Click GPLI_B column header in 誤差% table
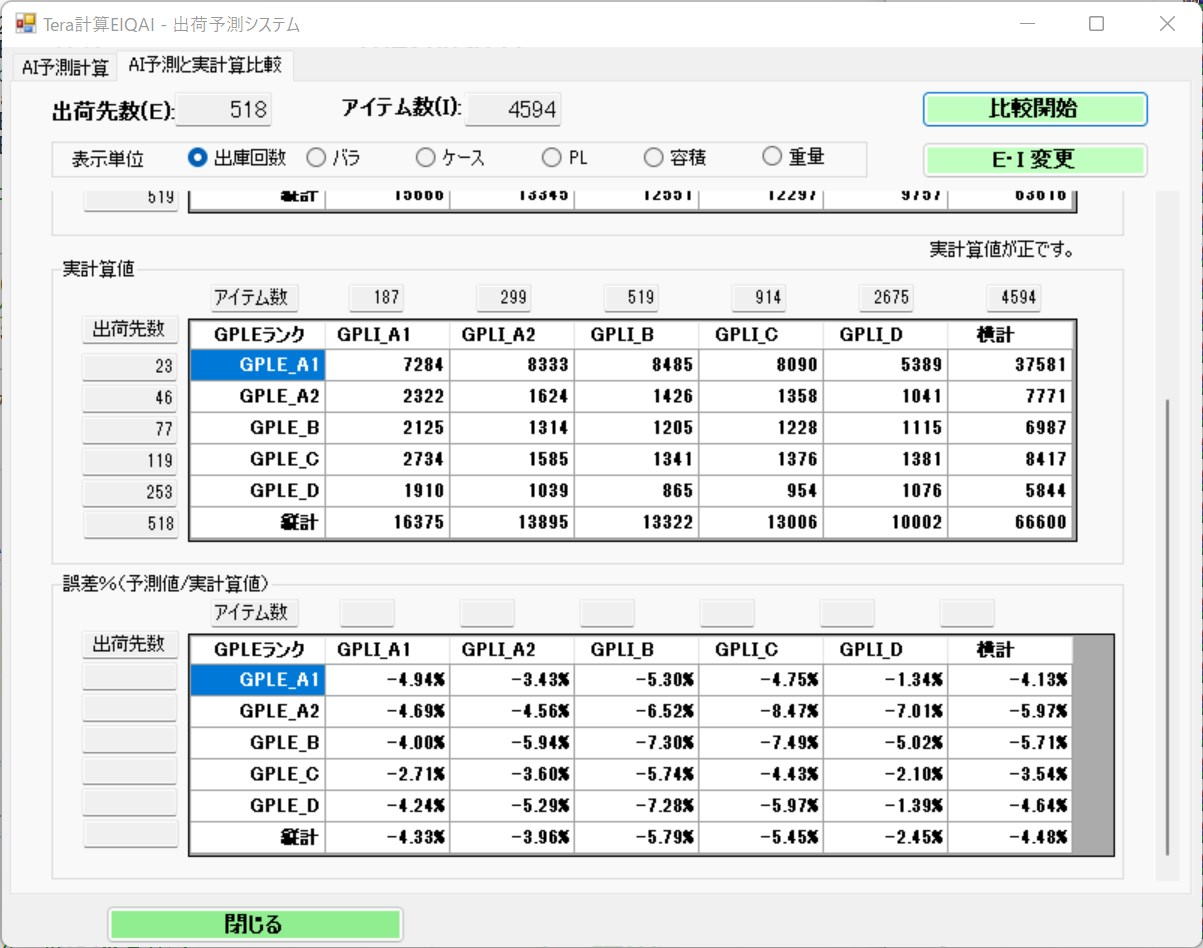1203x948 pixels. (636, 650)
